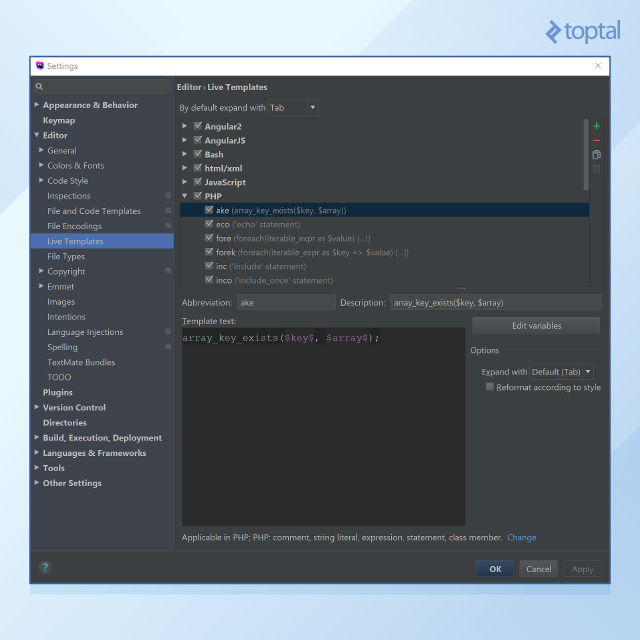Click the Editor breadcrumb label

click(x=189, y=87)
